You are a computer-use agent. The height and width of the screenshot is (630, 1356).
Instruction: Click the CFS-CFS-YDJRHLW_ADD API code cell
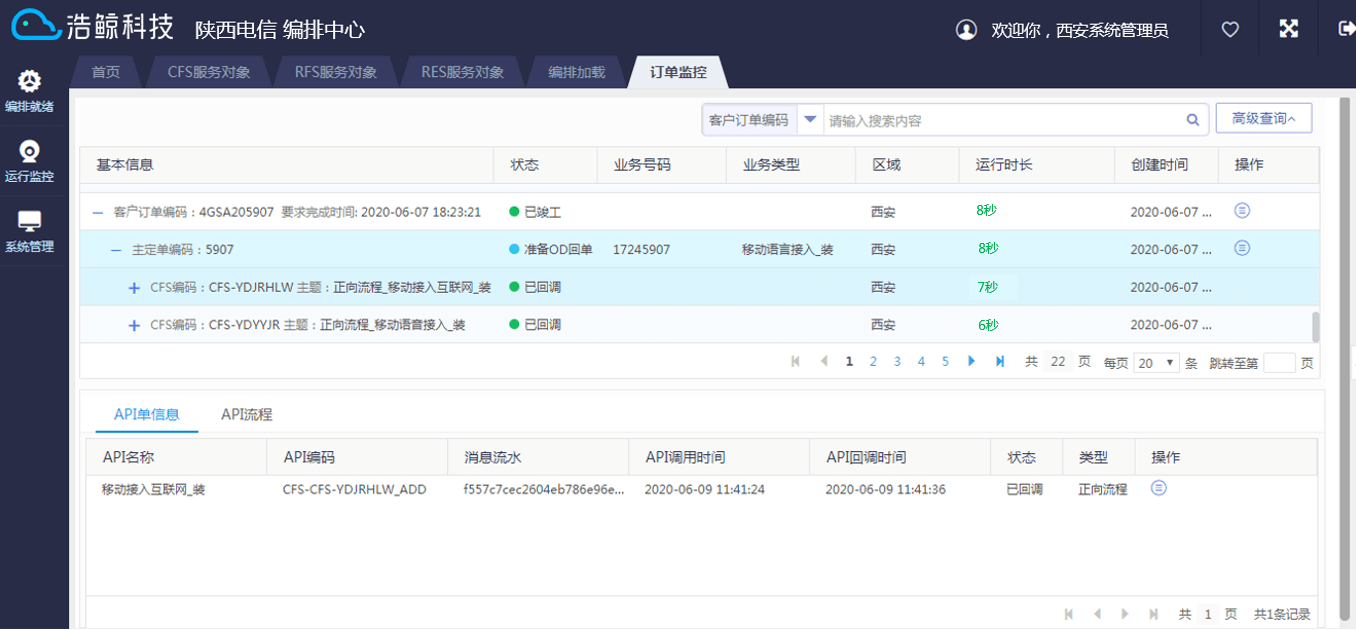point(355,490)
